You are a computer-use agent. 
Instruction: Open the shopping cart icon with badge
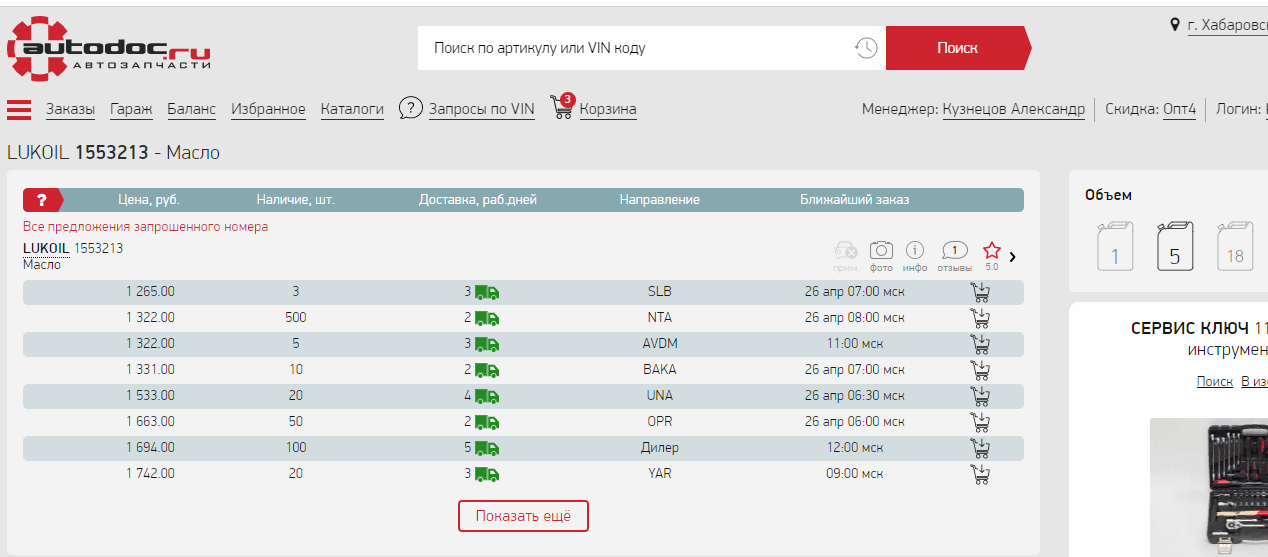[562, 106]
